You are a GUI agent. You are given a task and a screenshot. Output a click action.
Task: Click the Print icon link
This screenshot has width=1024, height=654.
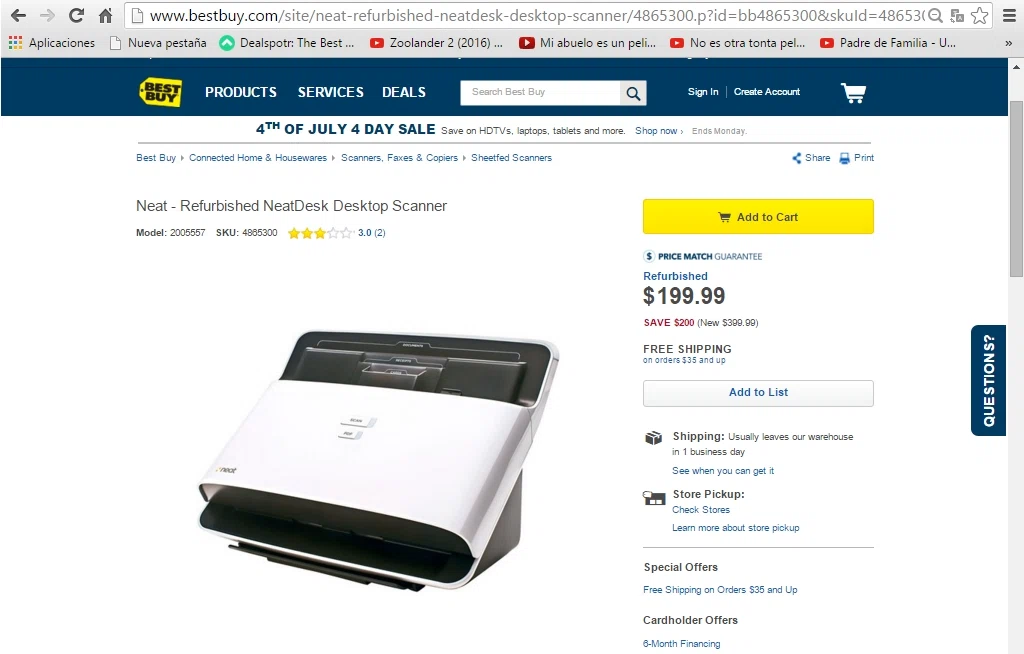point(856,158)
